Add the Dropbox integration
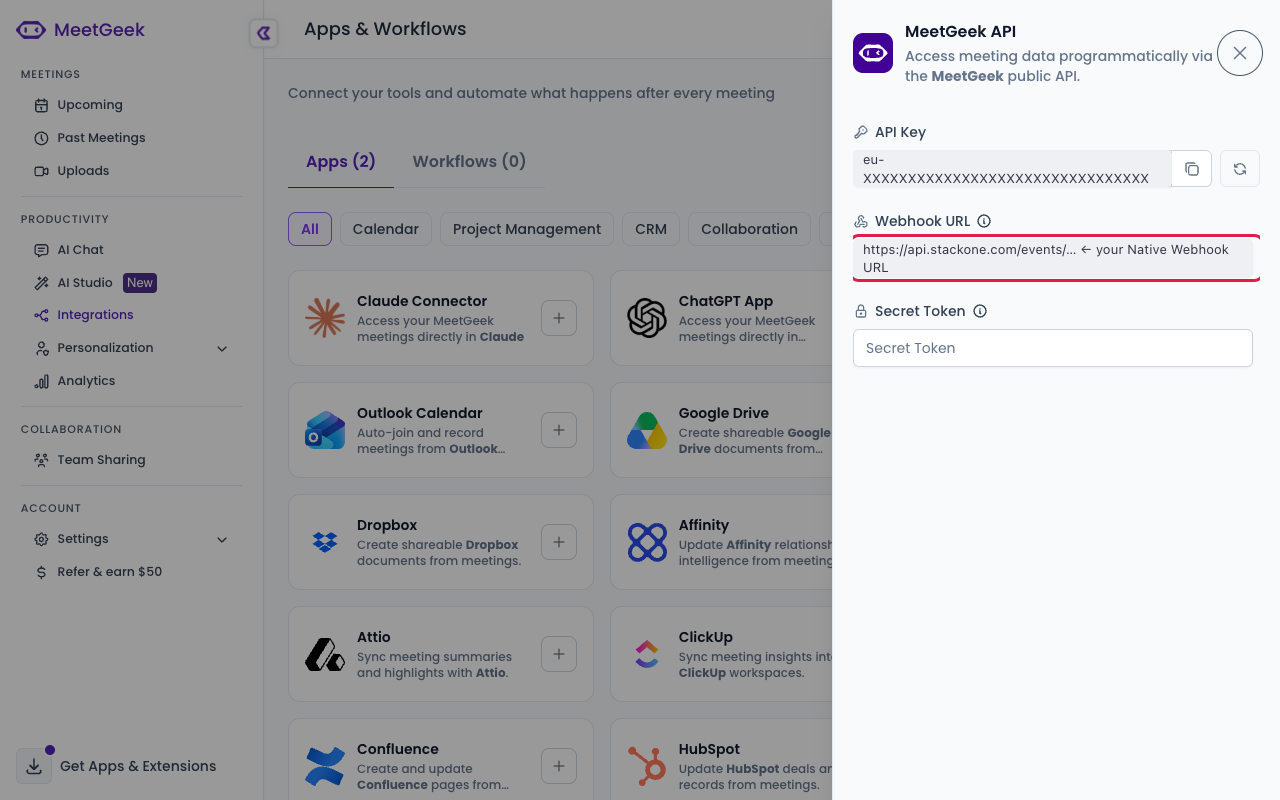The width and height of the screenshot is (1280, 800). [559, 543]
